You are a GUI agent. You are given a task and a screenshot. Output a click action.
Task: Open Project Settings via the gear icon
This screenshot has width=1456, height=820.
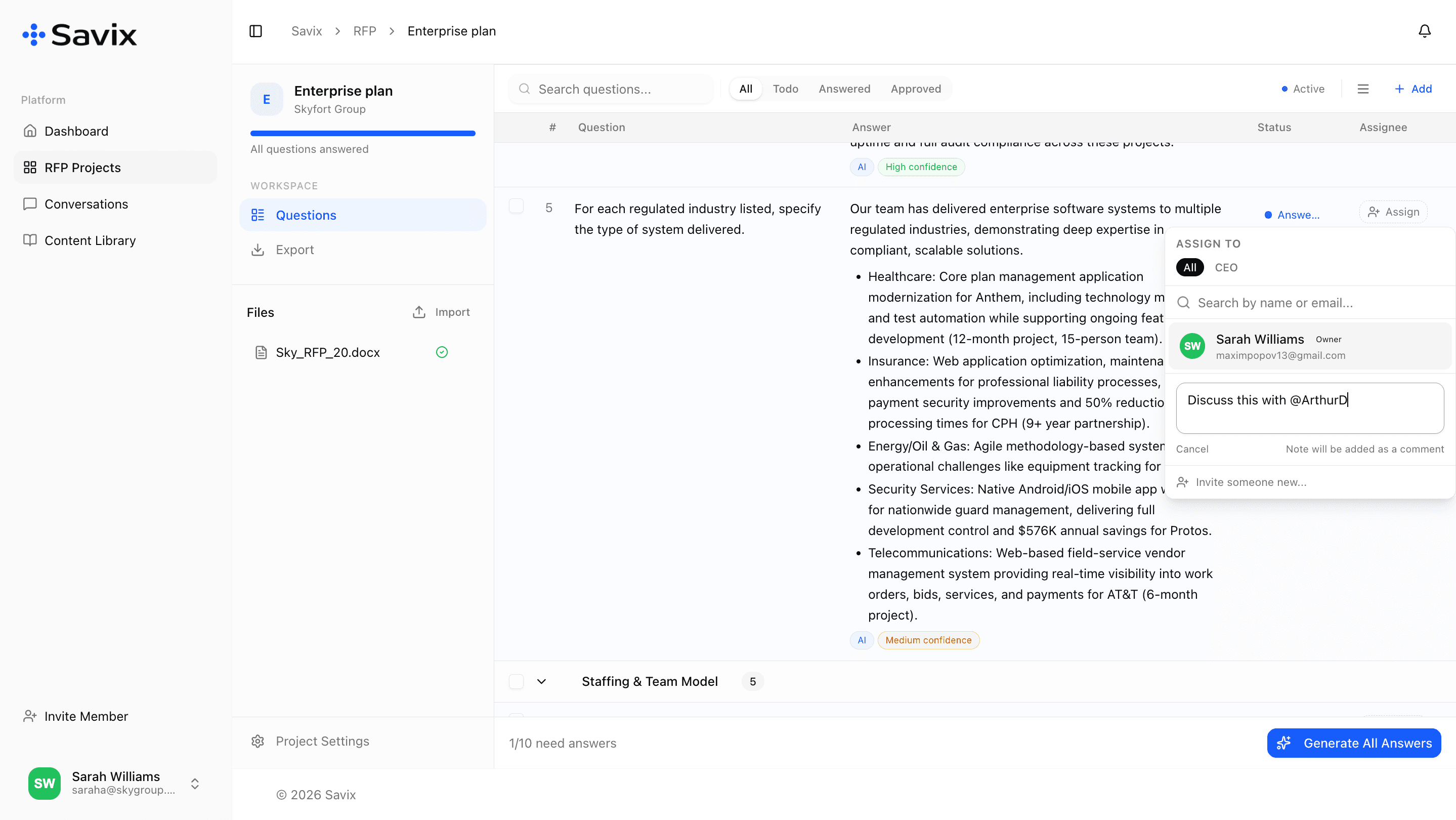click(259, 741)
